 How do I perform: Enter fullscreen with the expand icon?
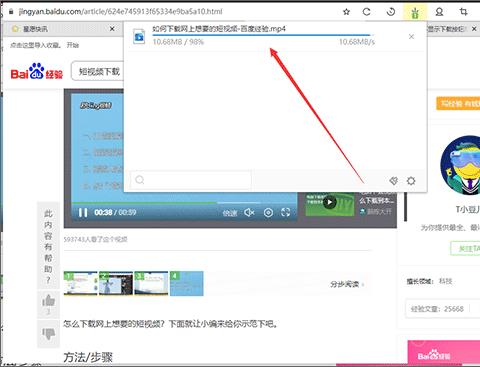pyautogui.click(x=286, y=212)
